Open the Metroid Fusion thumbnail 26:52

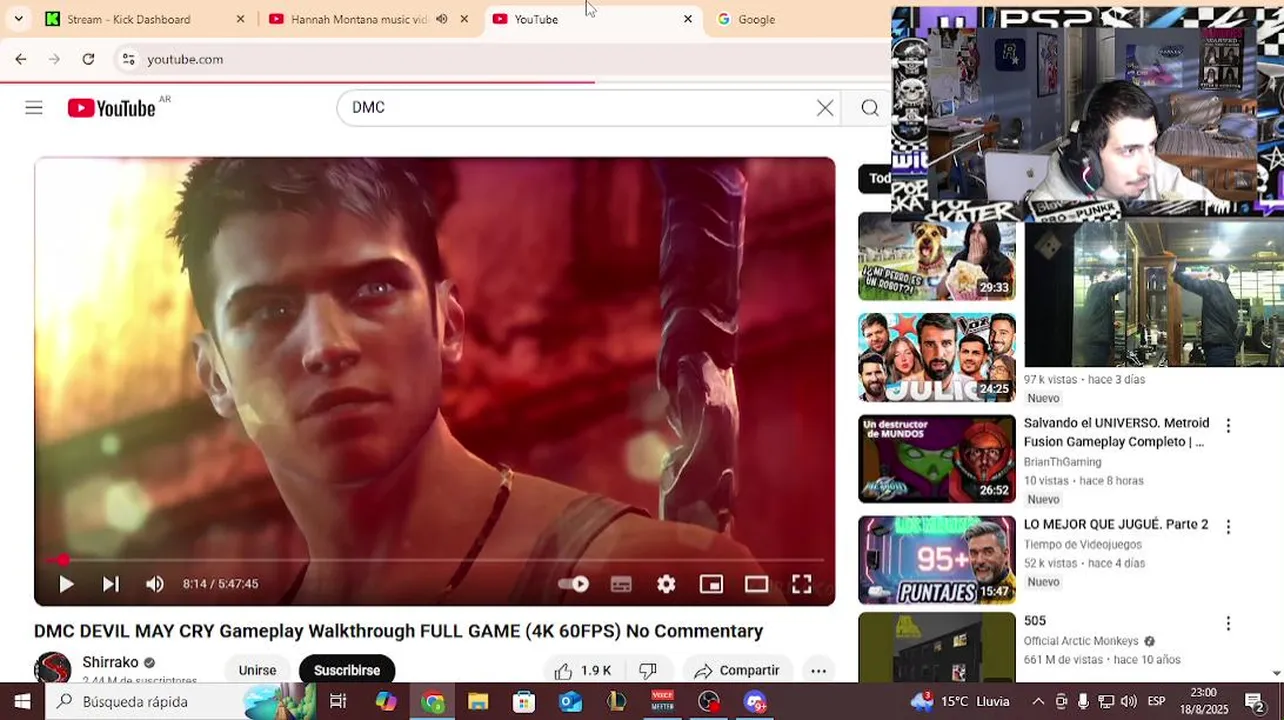[936, 459]
